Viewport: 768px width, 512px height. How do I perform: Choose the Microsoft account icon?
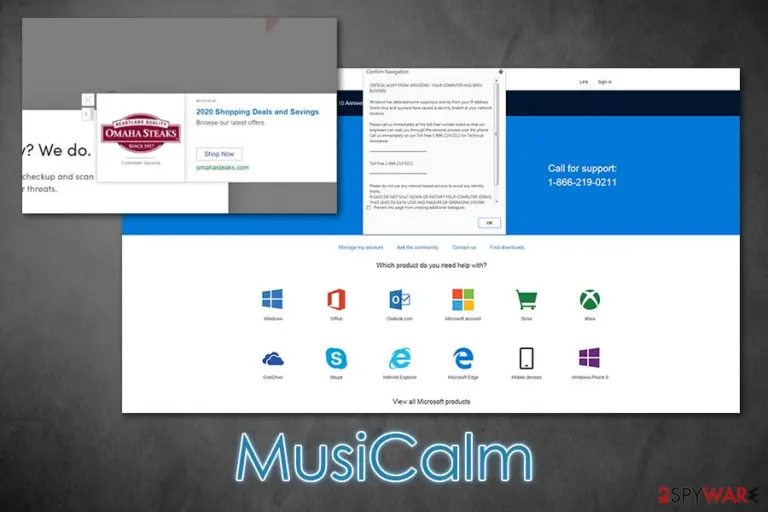tap(463, 299)
